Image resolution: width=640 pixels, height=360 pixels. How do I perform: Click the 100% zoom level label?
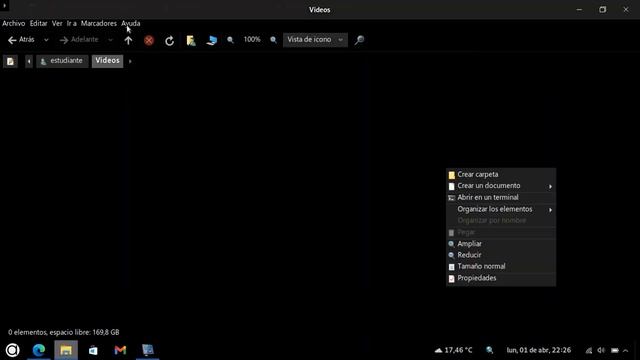point(252,40)
